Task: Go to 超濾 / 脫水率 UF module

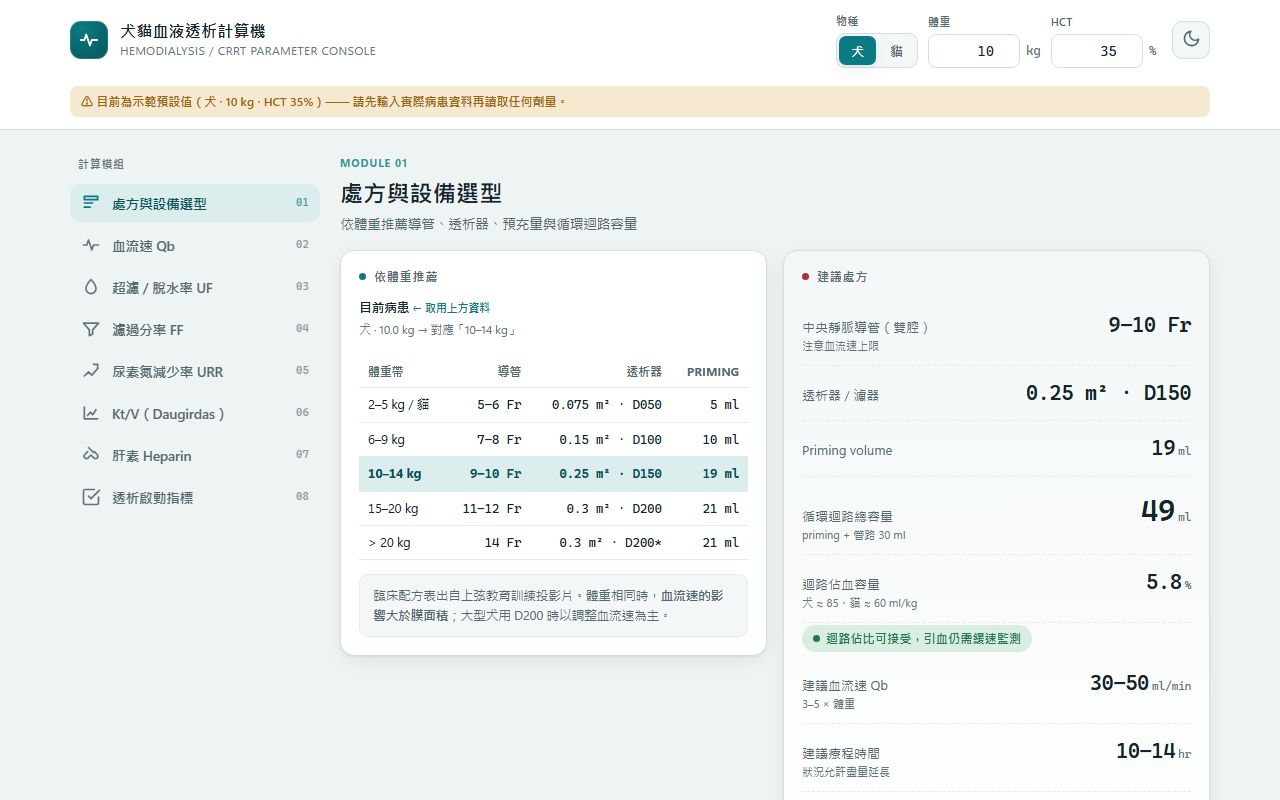Action: click(x=195, y=287)
